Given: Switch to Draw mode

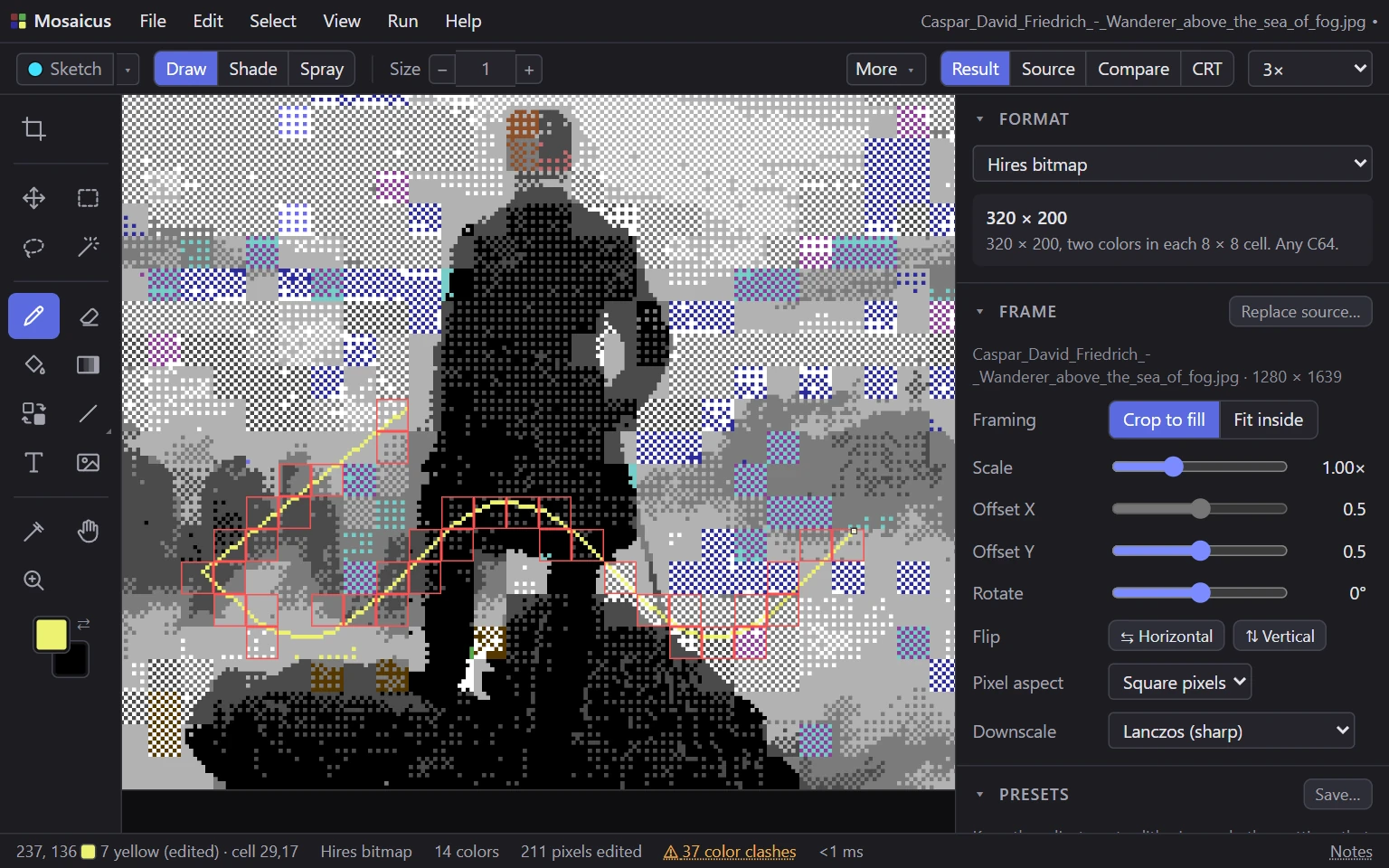Looking at the screenshot, I should (x=186, y=69).
